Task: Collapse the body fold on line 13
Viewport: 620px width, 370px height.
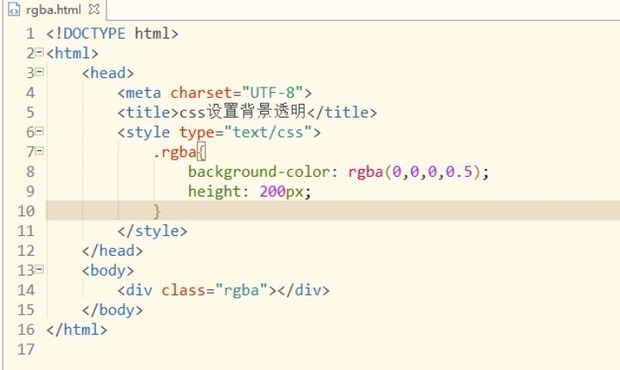Action: 39,269
